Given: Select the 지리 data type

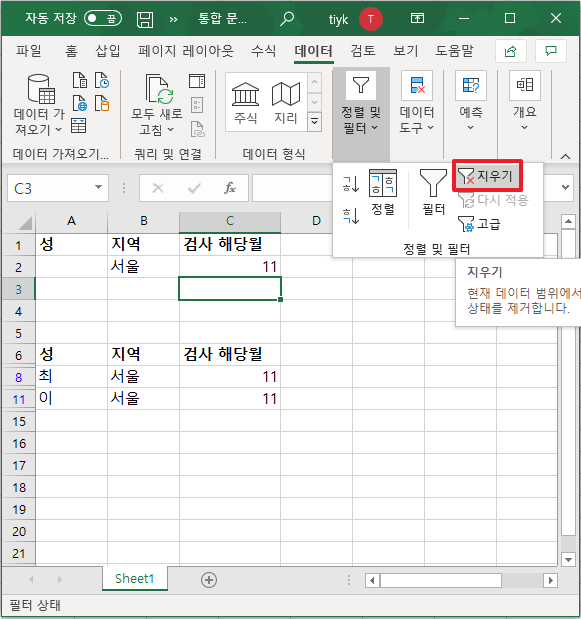Looking at the screenshot, I should tap(286, 103).
